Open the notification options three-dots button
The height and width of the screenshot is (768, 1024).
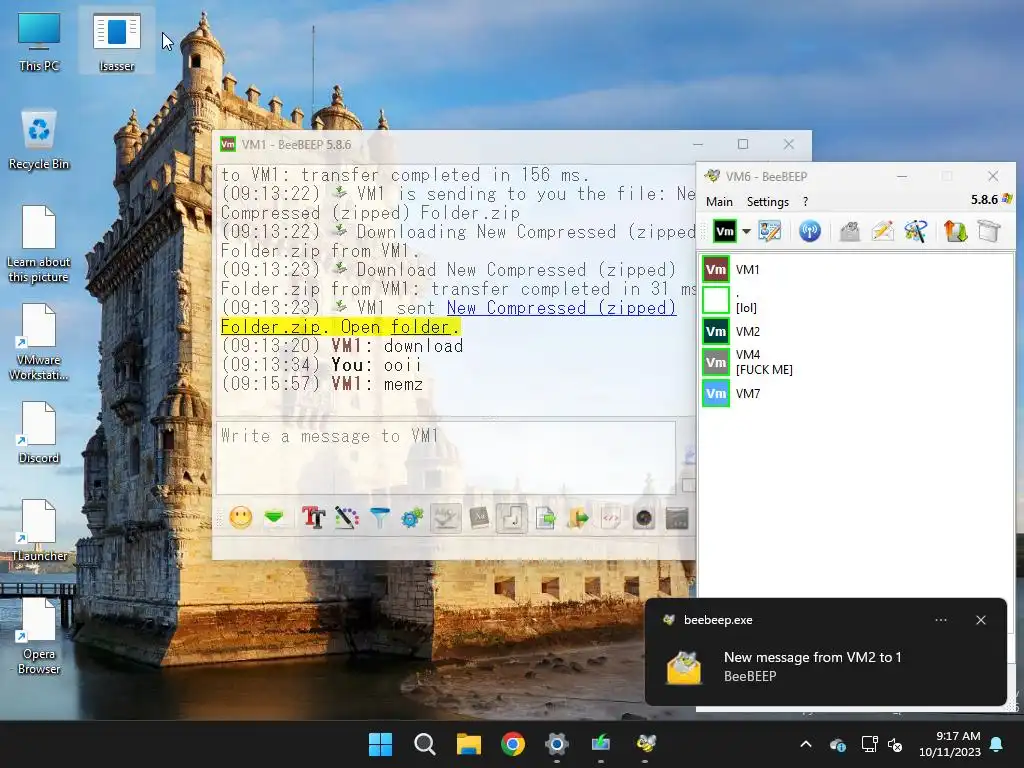(941, 620)
